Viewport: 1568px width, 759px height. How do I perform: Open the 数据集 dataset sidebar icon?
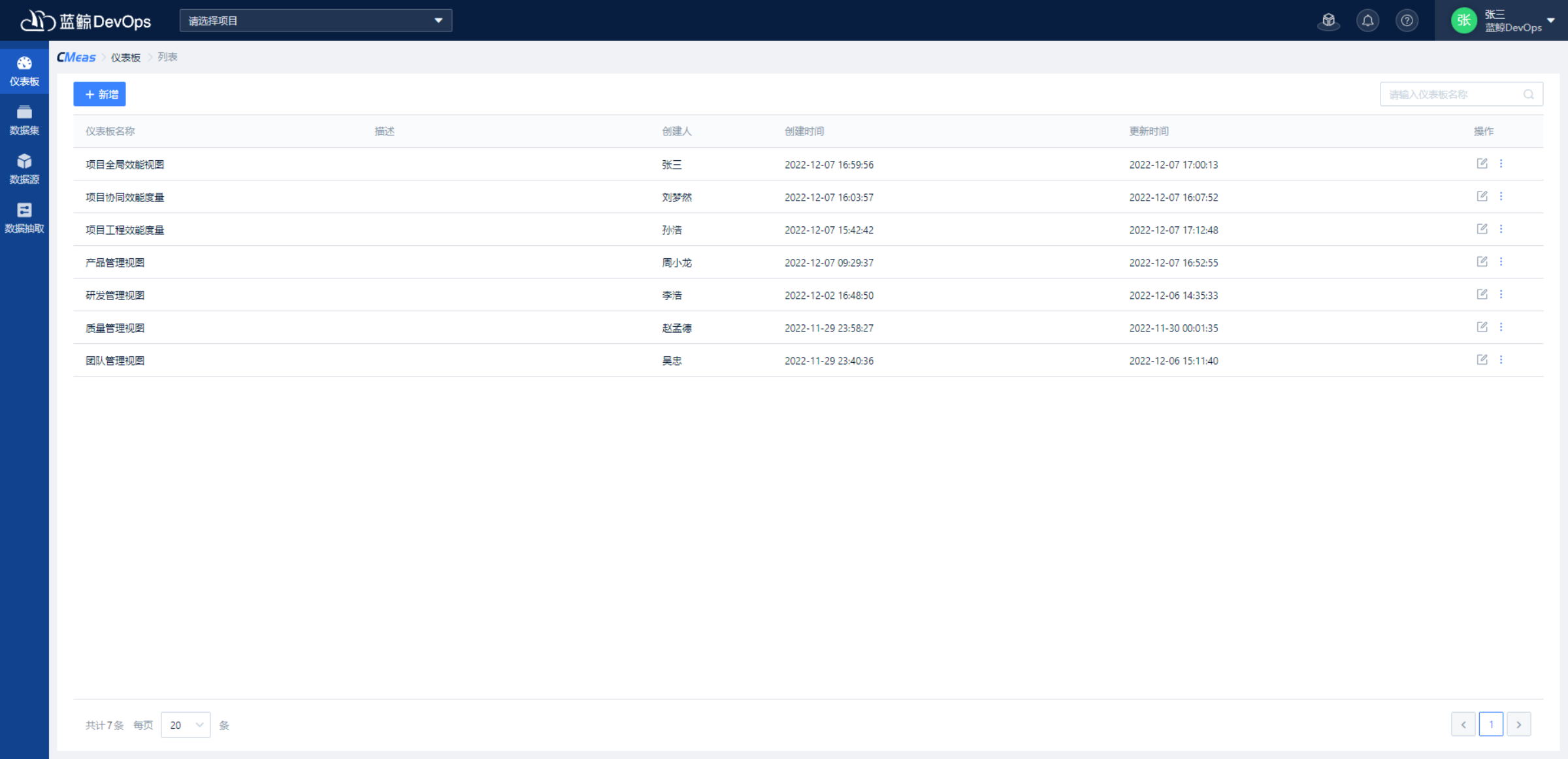[x=24, y=120]
